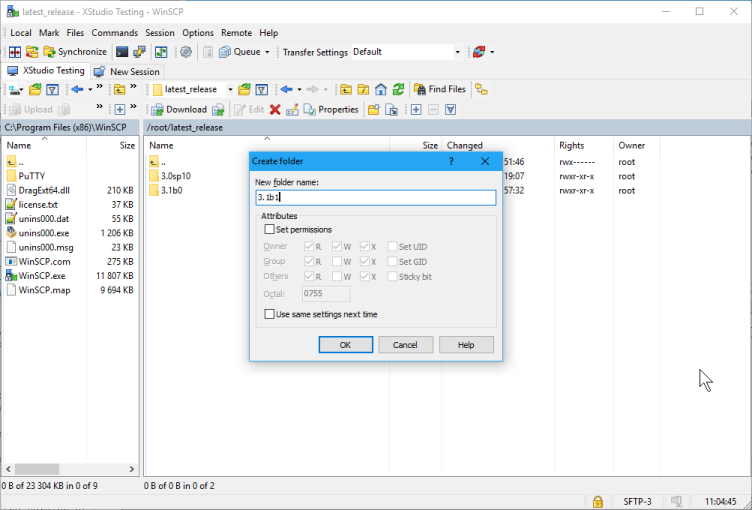Click the Rename icon
This screenshot has width=752, height=510.
coord(292,110)
